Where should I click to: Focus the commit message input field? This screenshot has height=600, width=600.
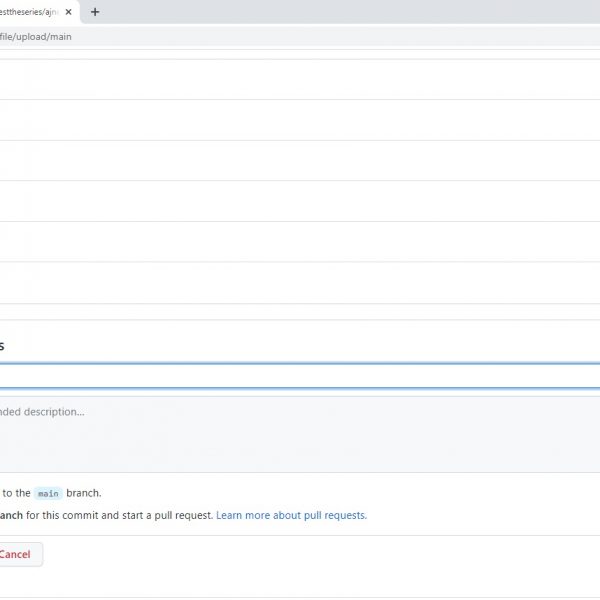coord(300,376)
